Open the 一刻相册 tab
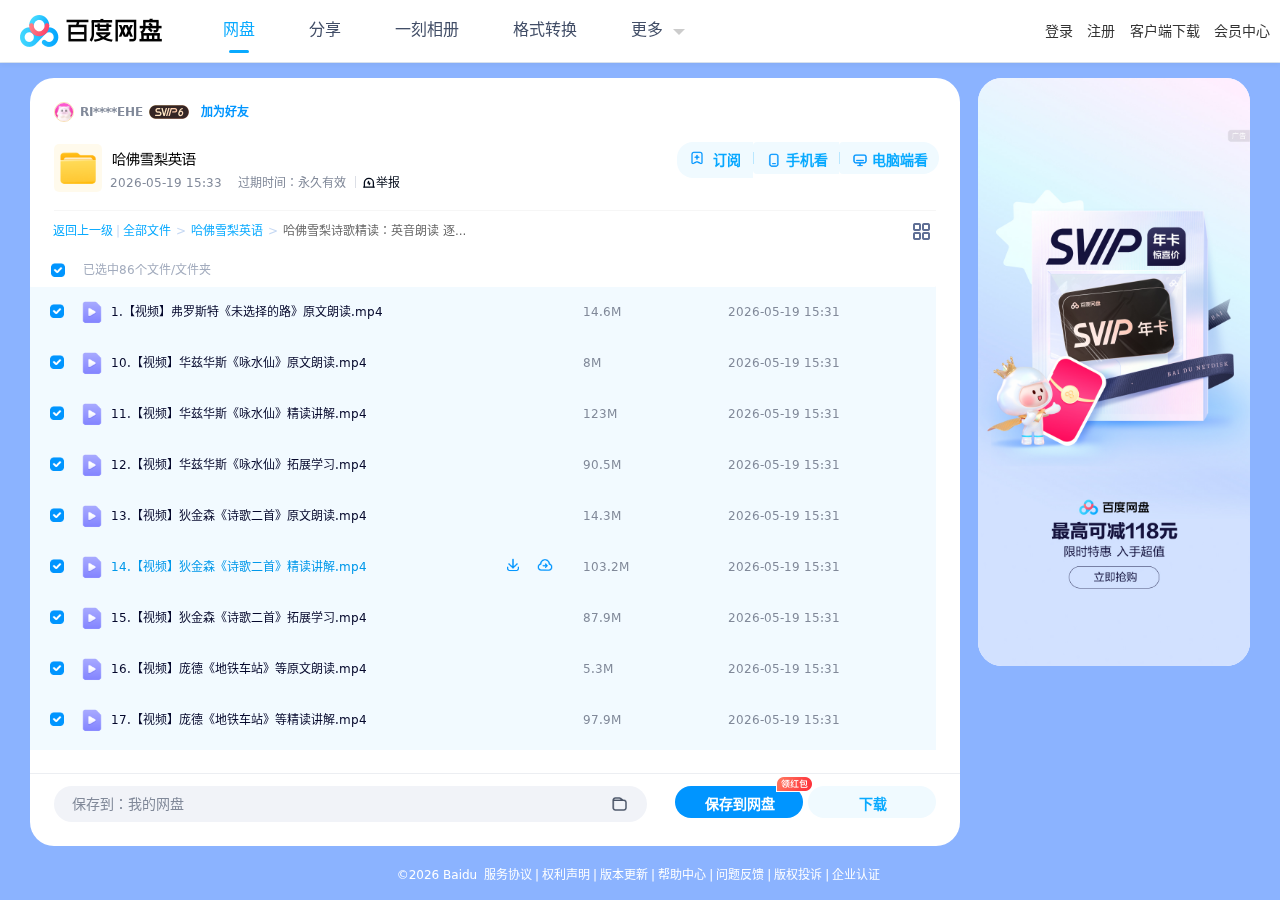This screenshot has width=1280, height=900. coord(427,30)
